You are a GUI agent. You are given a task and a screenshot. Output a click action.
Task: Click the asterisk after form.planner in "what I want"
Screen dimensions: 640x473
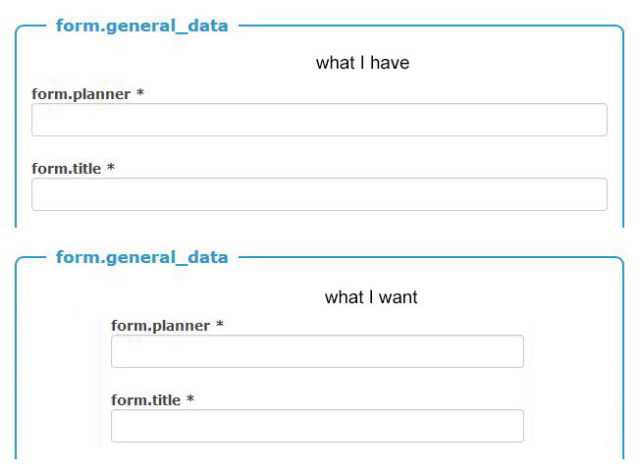(220, 326)
